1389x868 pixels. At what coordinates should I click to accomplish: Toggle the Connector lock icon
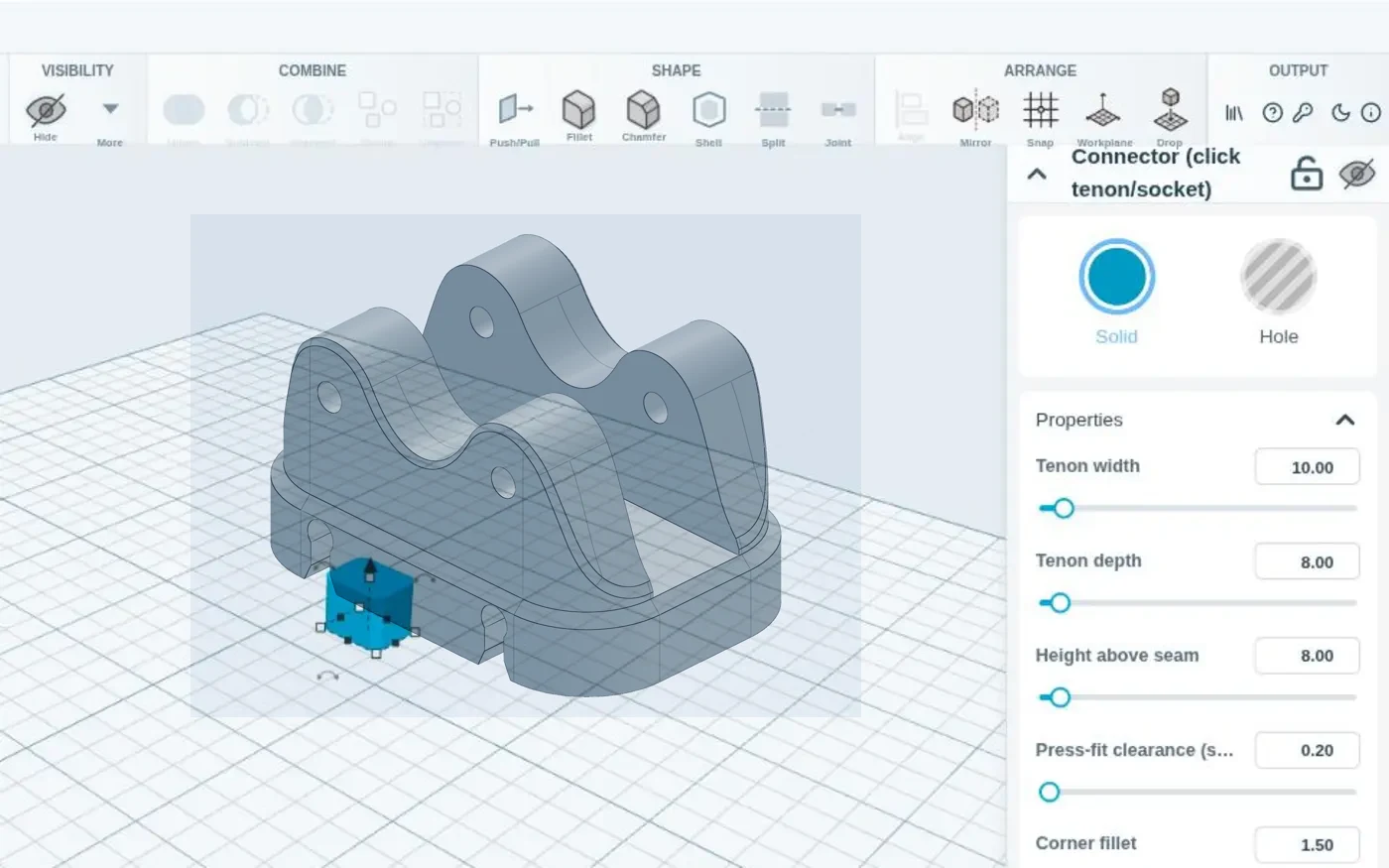1307,174
